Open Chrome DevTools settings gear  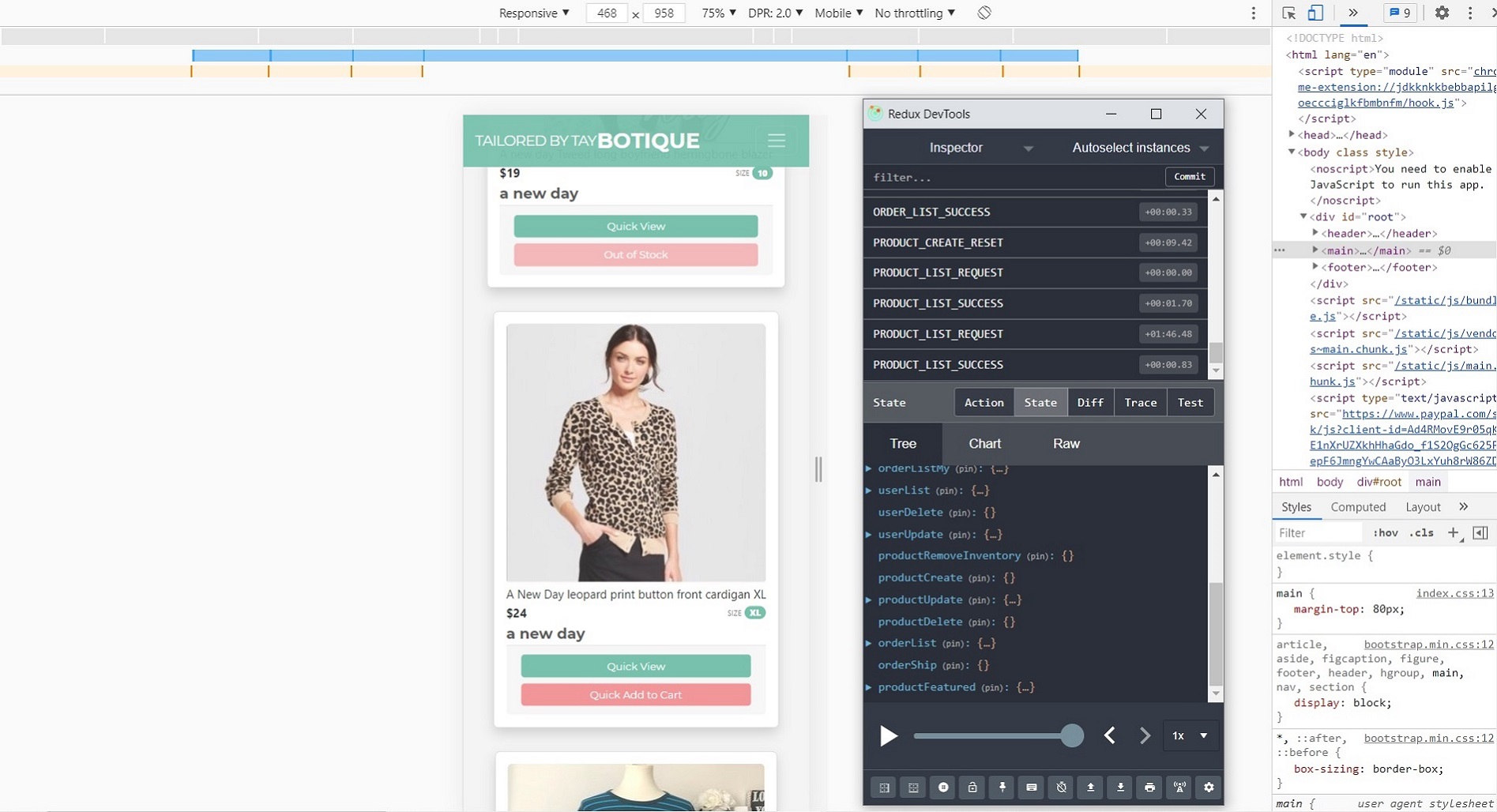click(1442, 13)
